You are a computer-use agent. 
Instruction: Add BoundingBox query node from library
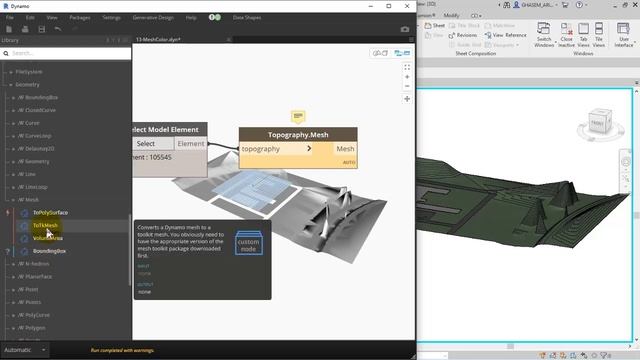tap(49, 251)
